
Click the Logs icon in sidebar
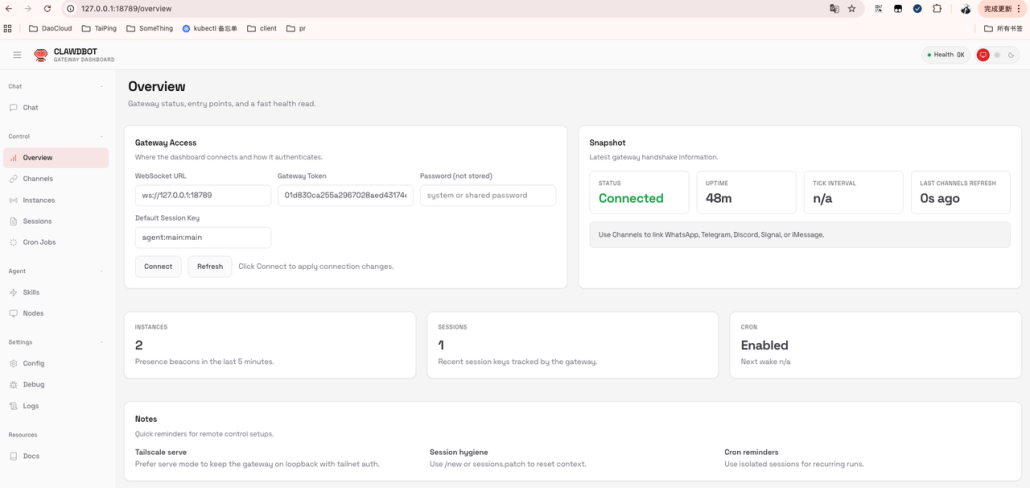click(x=13, y=406)
